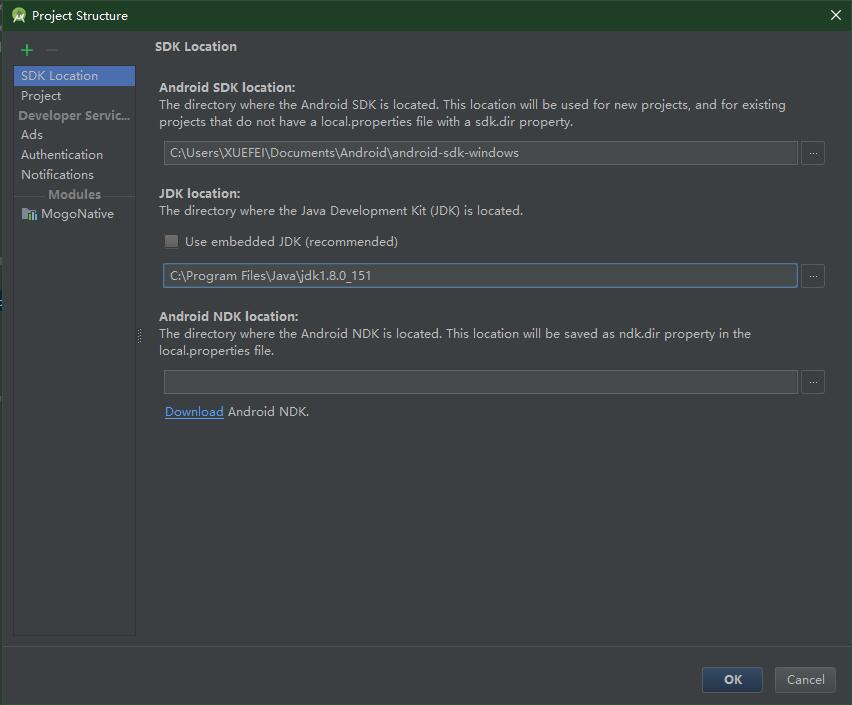Click the empty Android NDK path field
The image size is (852, 705).
[x=480, y=382]
